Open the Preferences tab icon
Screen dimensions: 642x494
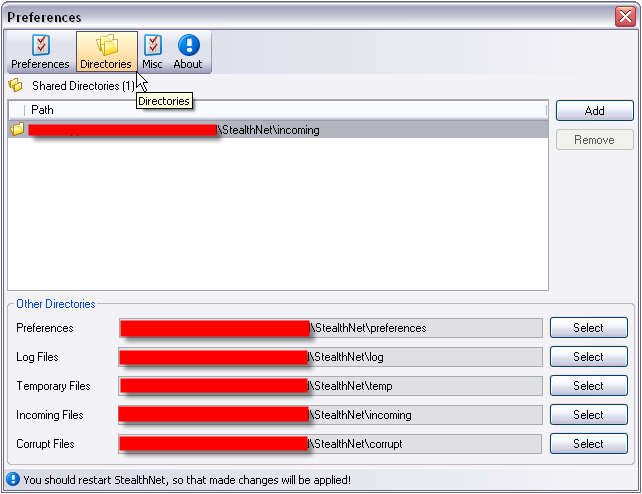pyautogui.click(x=41, y=45)
